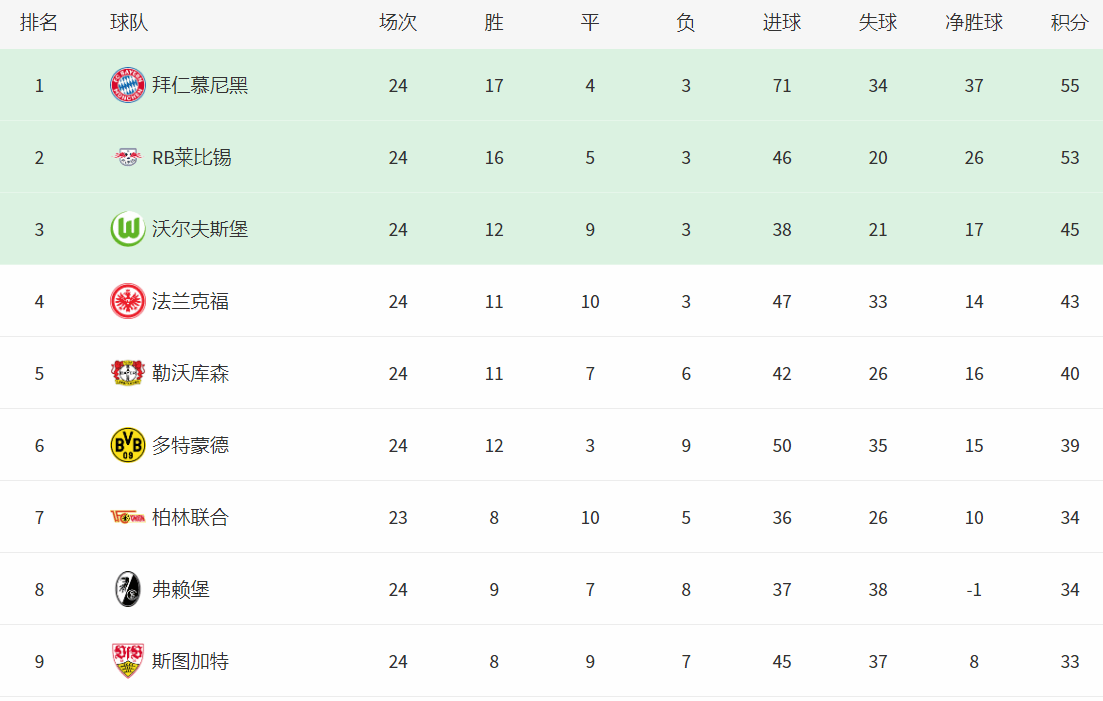Click the Borussia Dortmund BVB logo
The height and width of the screenshot is (701, 1103).
[128, 445]
